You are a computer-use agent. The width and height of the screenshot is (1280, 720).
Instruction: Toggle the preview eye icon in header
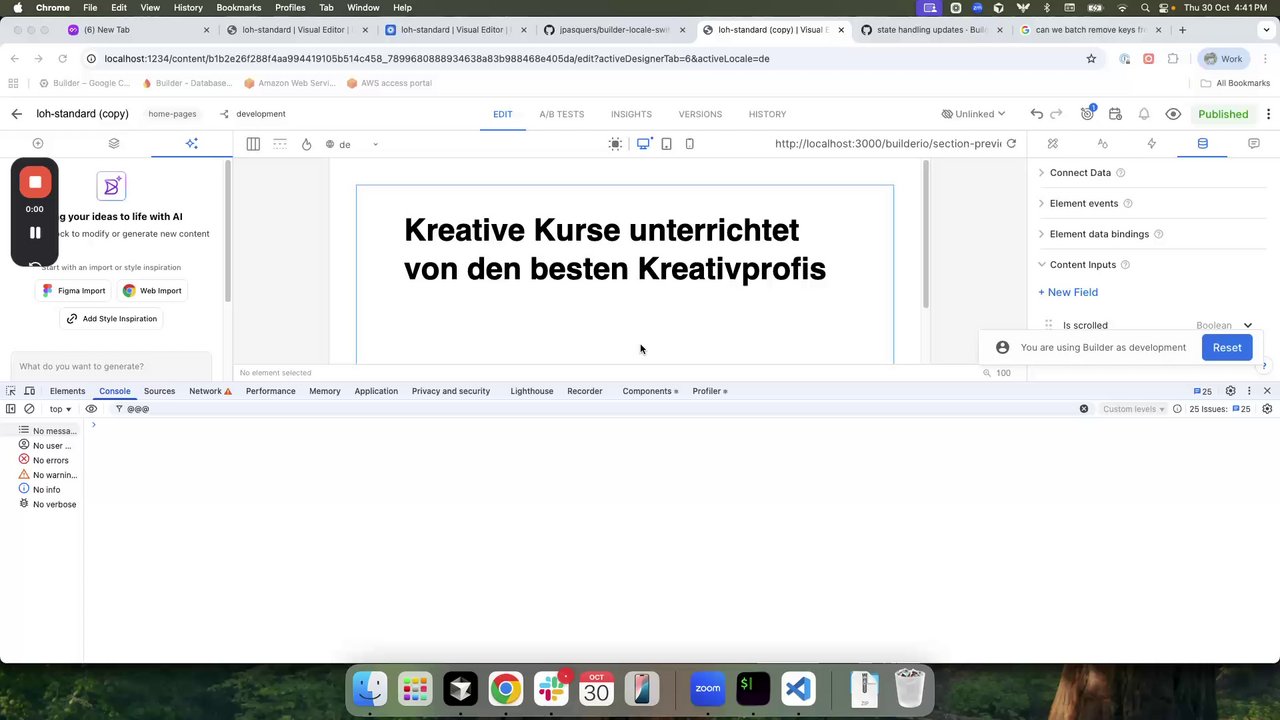point(1173,114)
